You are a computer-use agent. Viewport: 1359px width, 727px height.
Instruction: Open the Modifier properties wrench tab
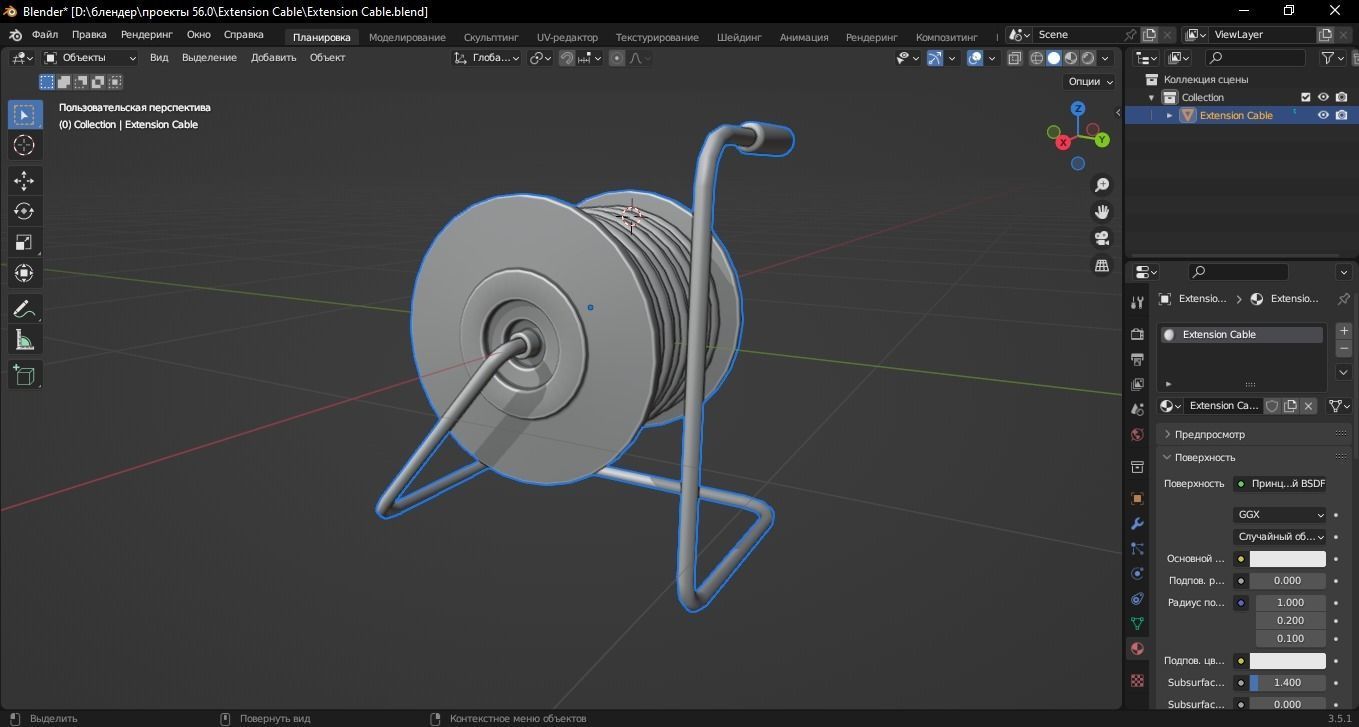pos(1137,524)
